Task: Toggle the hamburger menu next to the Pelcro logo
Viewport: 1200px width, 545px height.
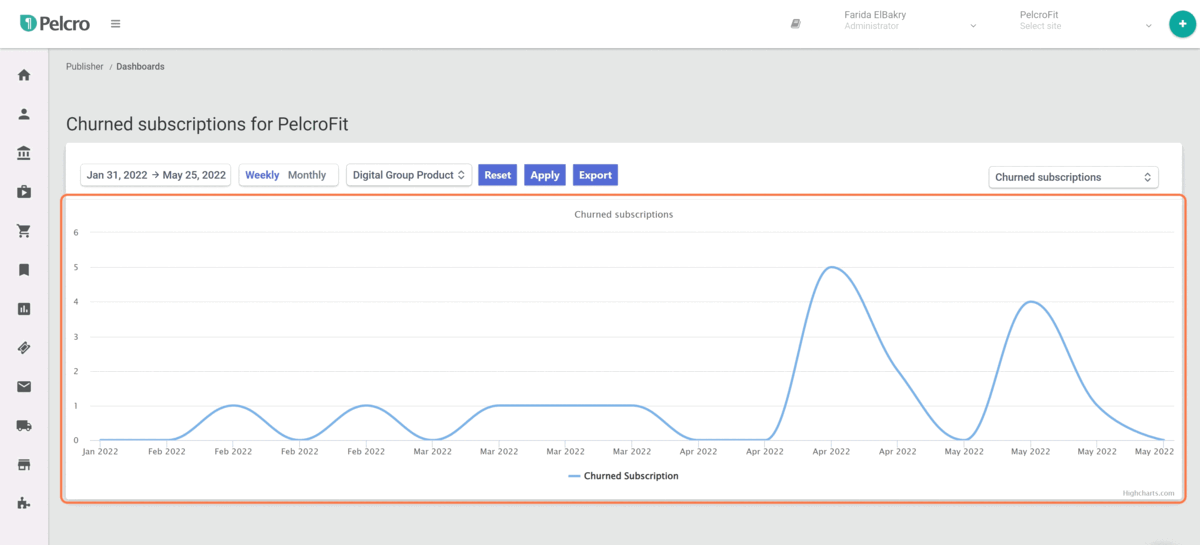Action: [x=116, y=24]
